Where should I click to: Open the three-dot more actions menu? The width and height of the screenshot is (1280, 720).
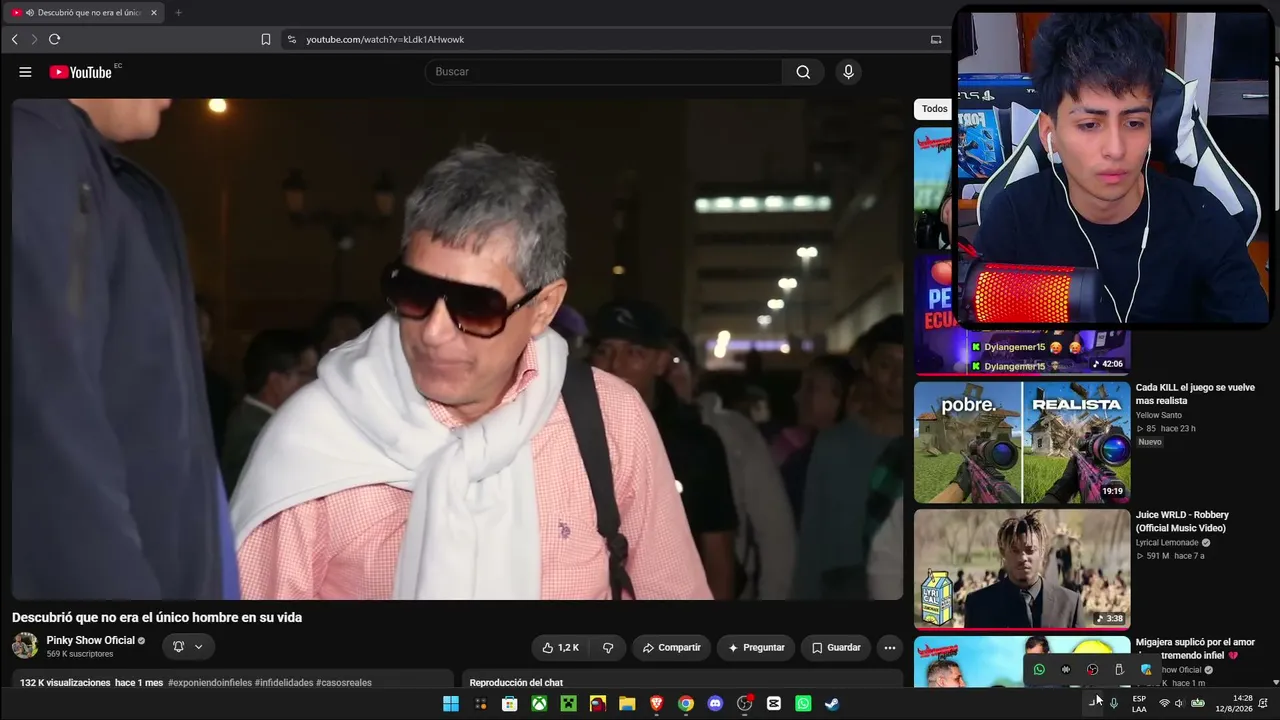click(x=890, y=648)
